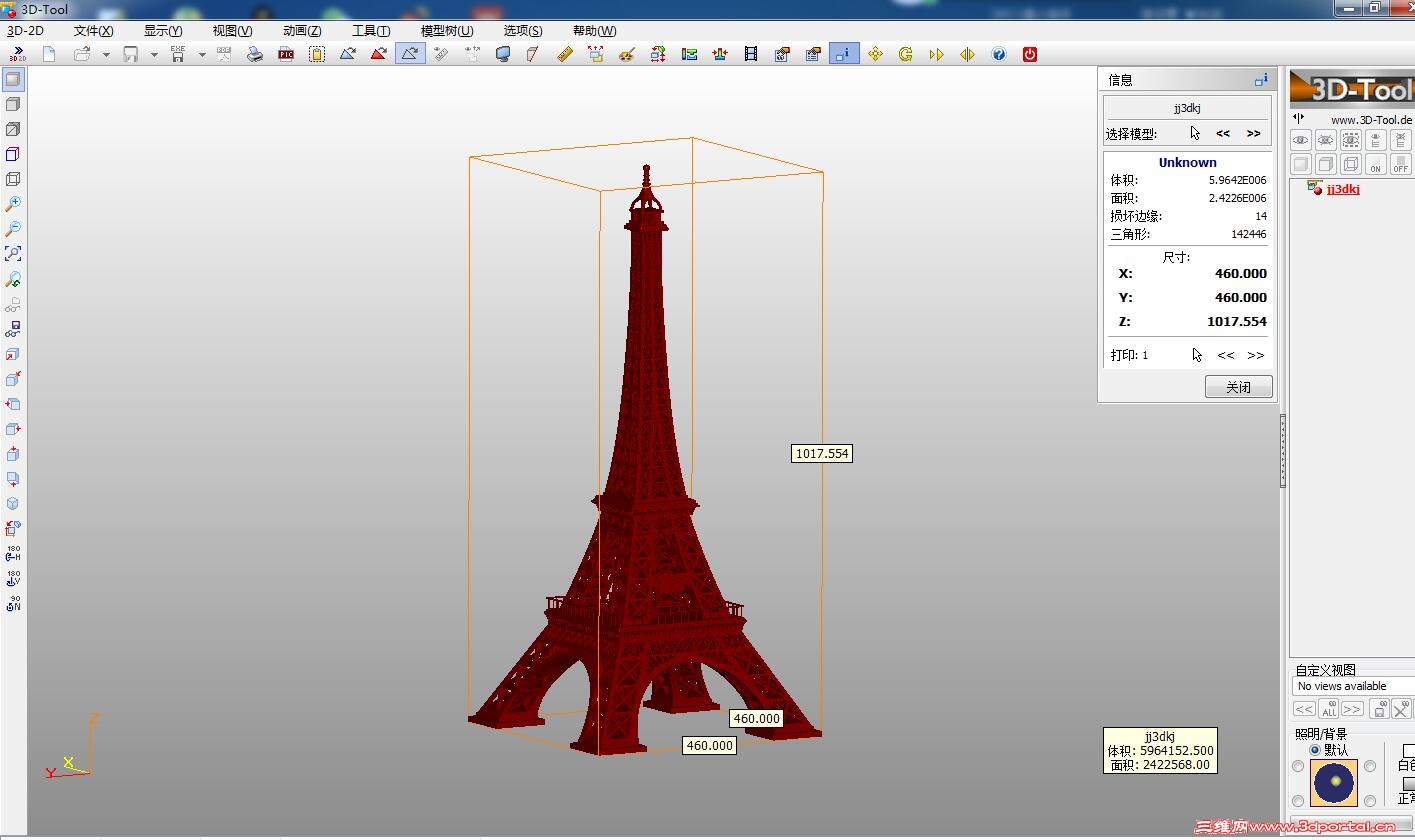
Task: Click the white background swatch
Action: 1409,750
